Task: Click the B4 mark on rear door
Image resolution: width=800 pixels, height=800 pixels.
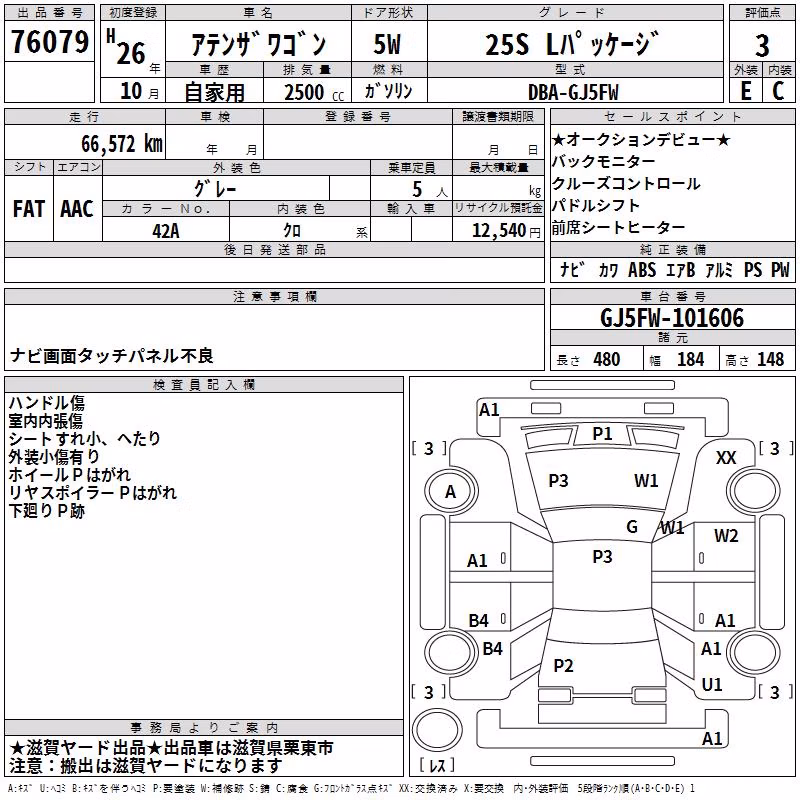Action: click(478, 620)
